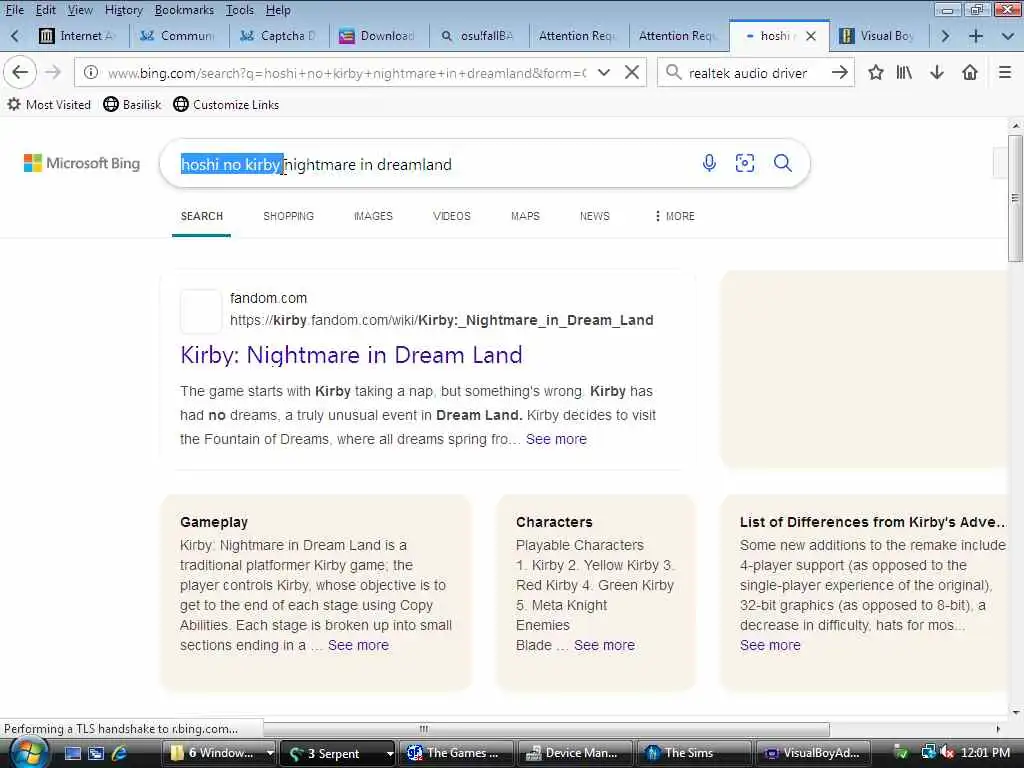Click the Microsoft Bing logo

(82, 163)
